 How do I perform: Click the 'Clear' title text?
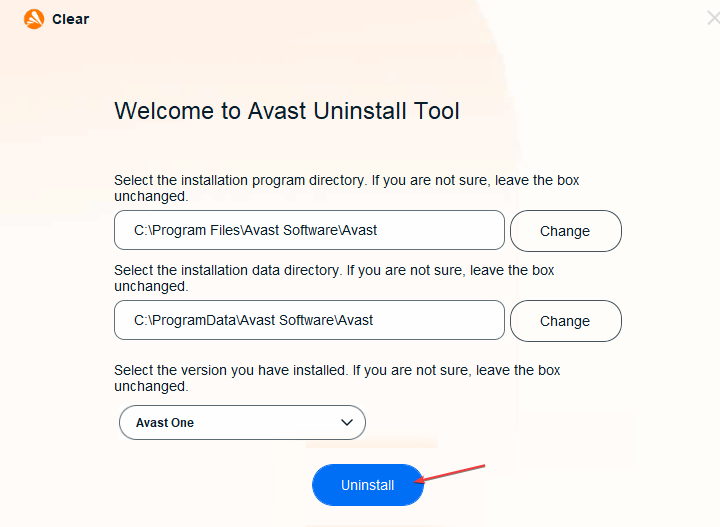tap(70, 19)
